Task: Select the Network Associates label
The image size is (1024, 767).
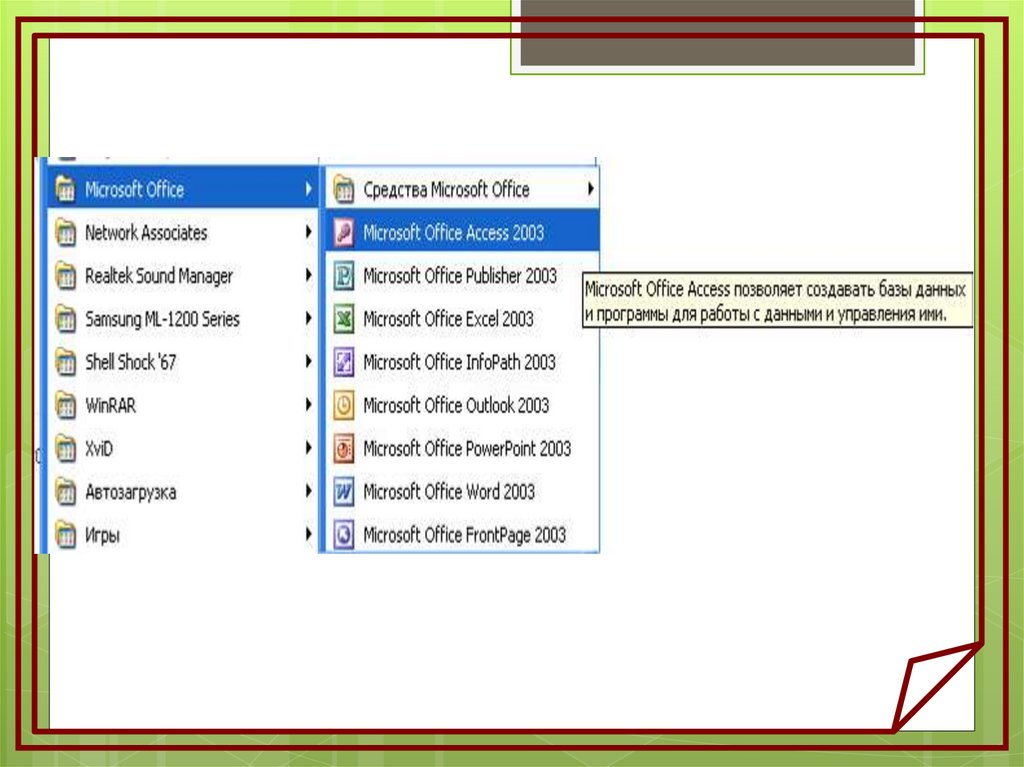Action: (x=146, y=233)
